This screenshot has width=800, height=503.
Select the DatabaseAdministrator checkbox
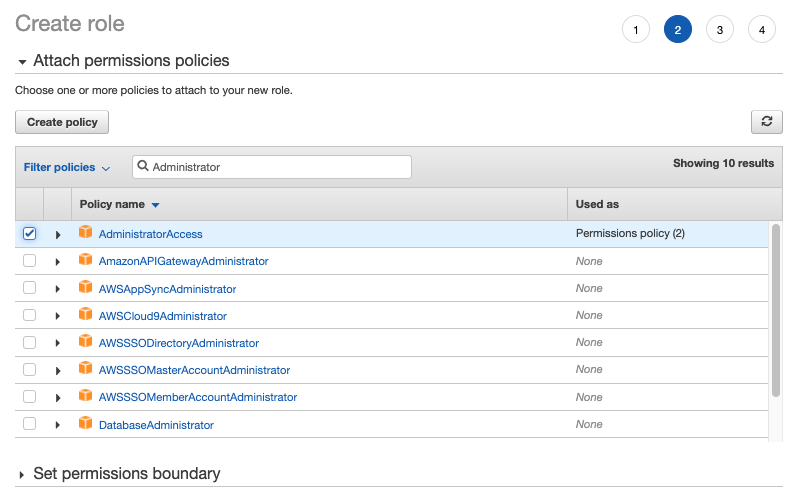(30, 423)
